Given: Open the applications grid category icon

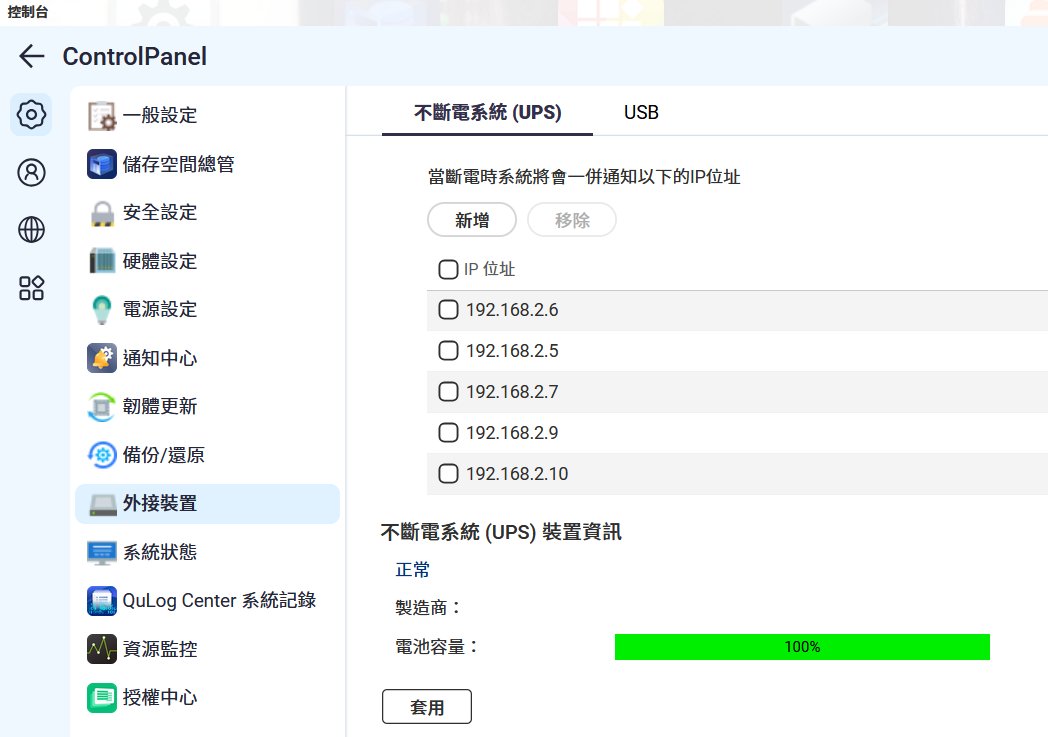Looking at the screenshot, I should pos(31,288).
